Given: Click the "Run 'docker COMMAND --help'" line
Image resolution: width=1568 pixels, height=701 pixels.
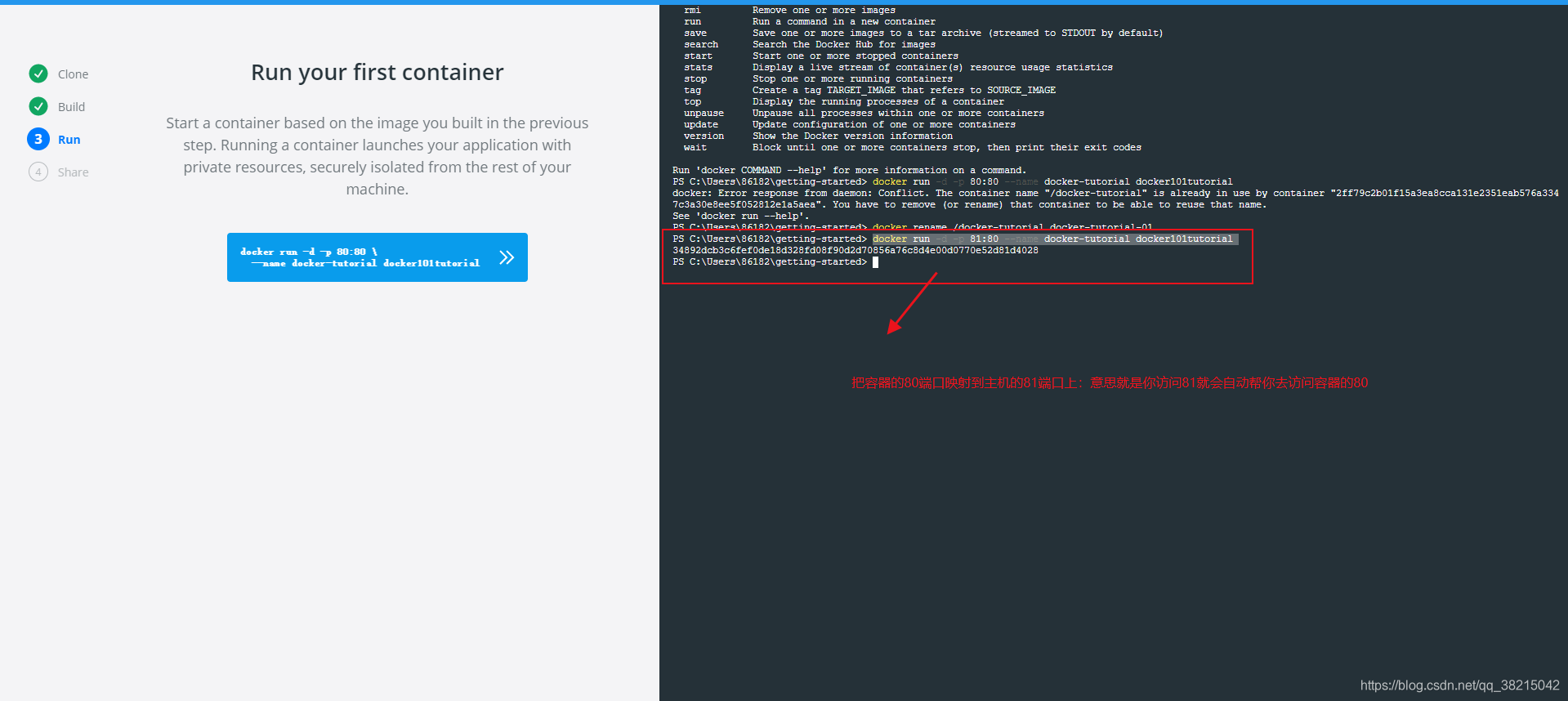Looking at the screenshot, I should click(x=850, y=171).
